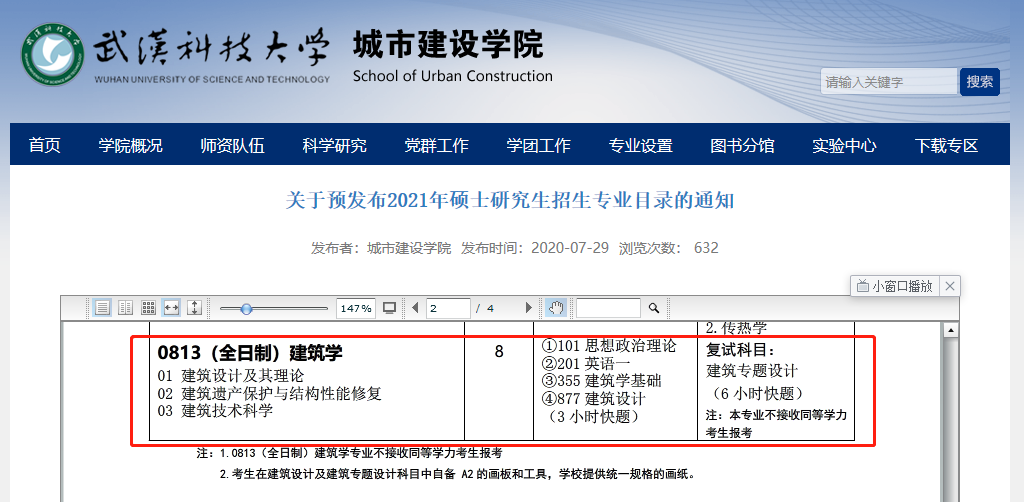Open the 专业设置 menu item
Image resolution: width=1024 pixels, height=502 pixels.
click(641, 146)
